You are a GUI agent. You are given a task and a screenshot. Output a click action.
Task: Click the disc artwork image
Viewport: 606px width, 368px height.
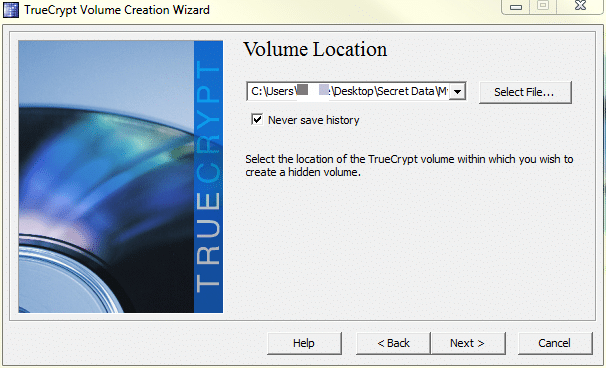(106, 177)
